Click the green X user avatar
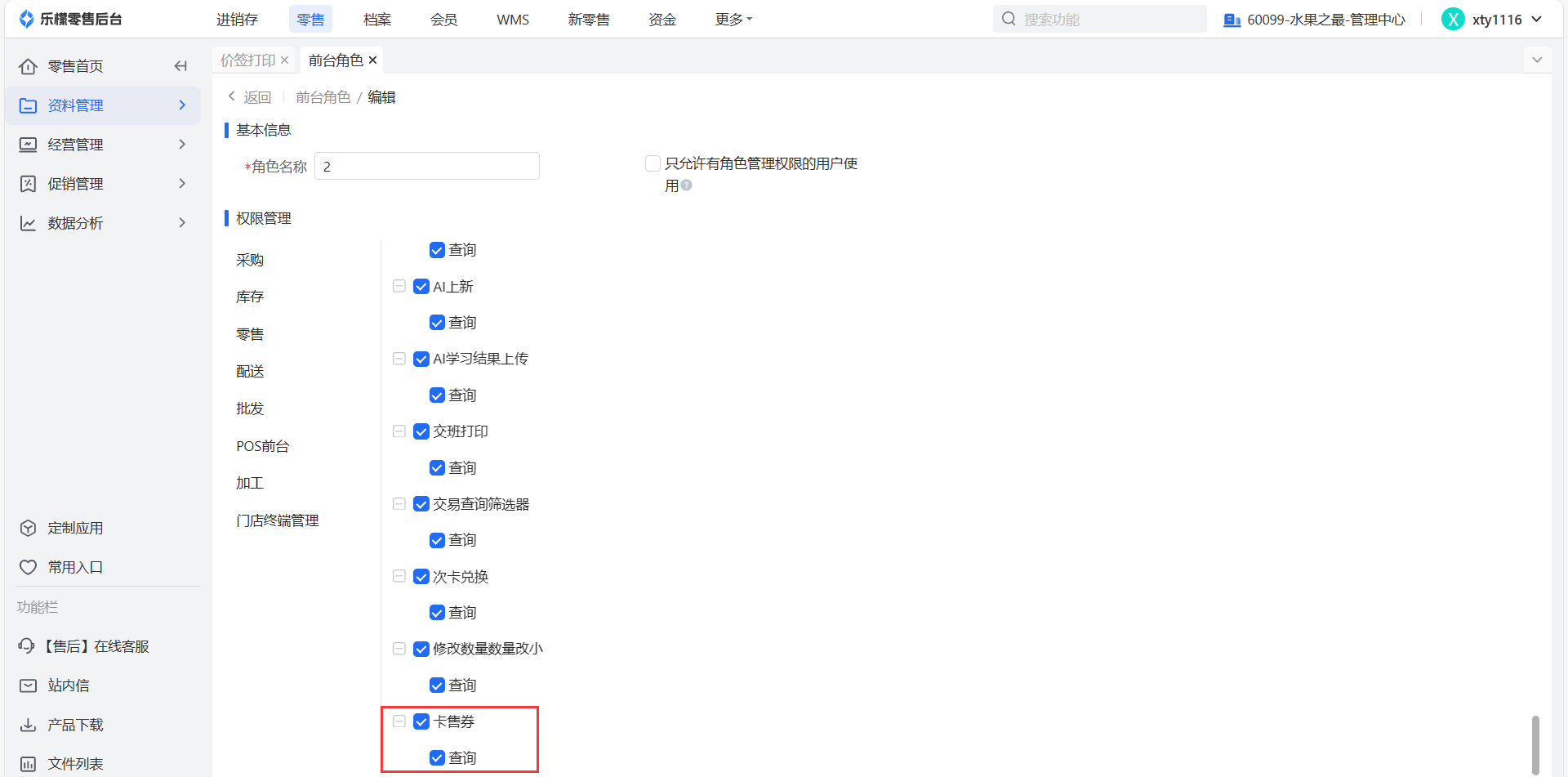The height and width of the screenshot is (777, 1568). [1453, 19]
